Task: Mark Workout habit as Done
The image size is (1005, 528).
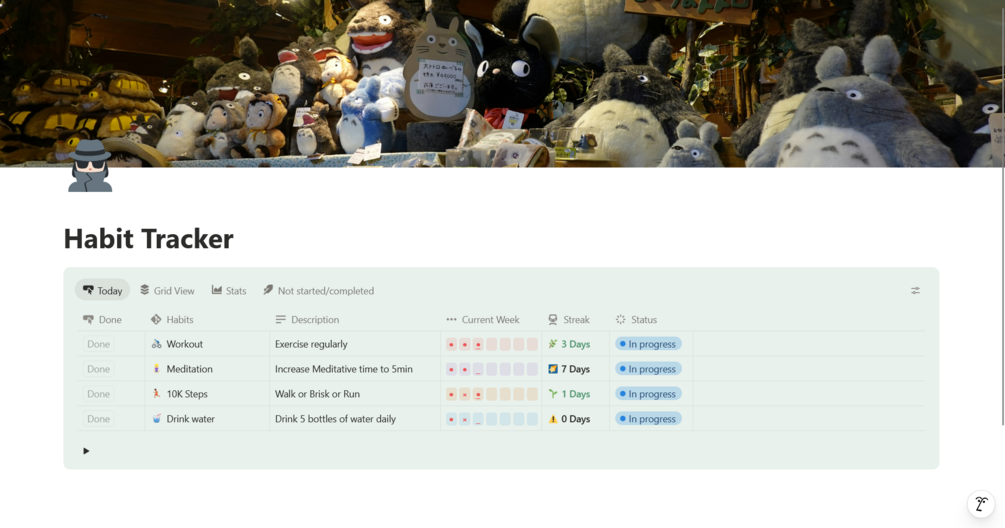Action: [98, 344]
